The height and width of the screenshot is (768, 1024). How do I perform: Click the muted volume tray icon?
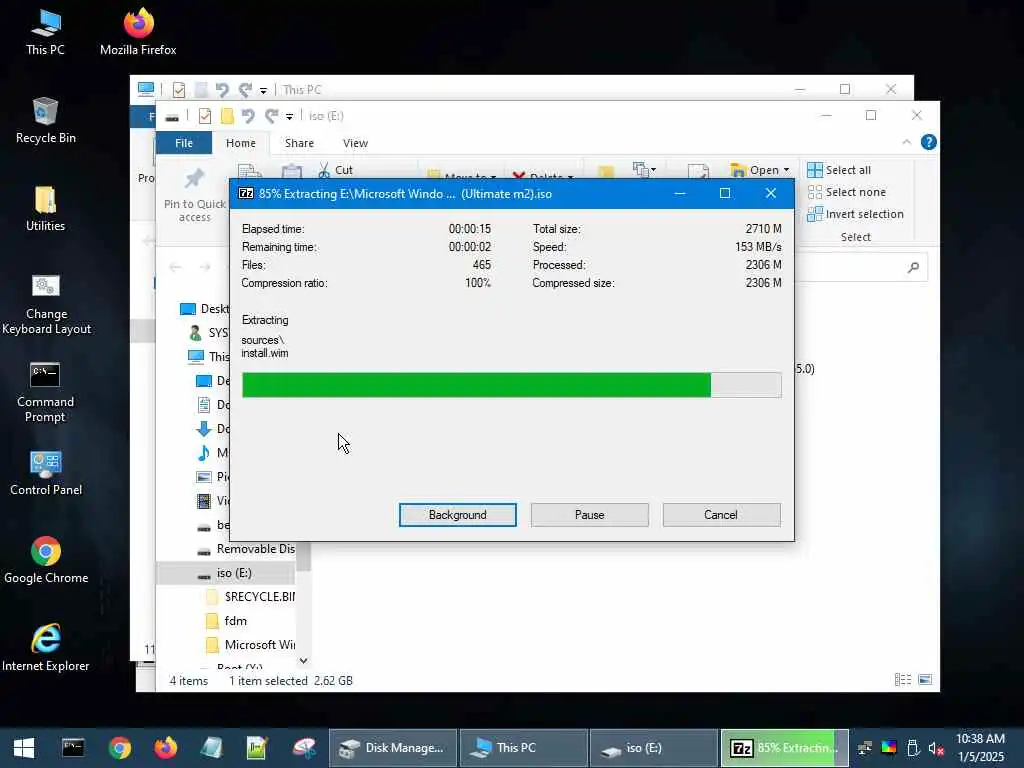[x=936, y=748]
